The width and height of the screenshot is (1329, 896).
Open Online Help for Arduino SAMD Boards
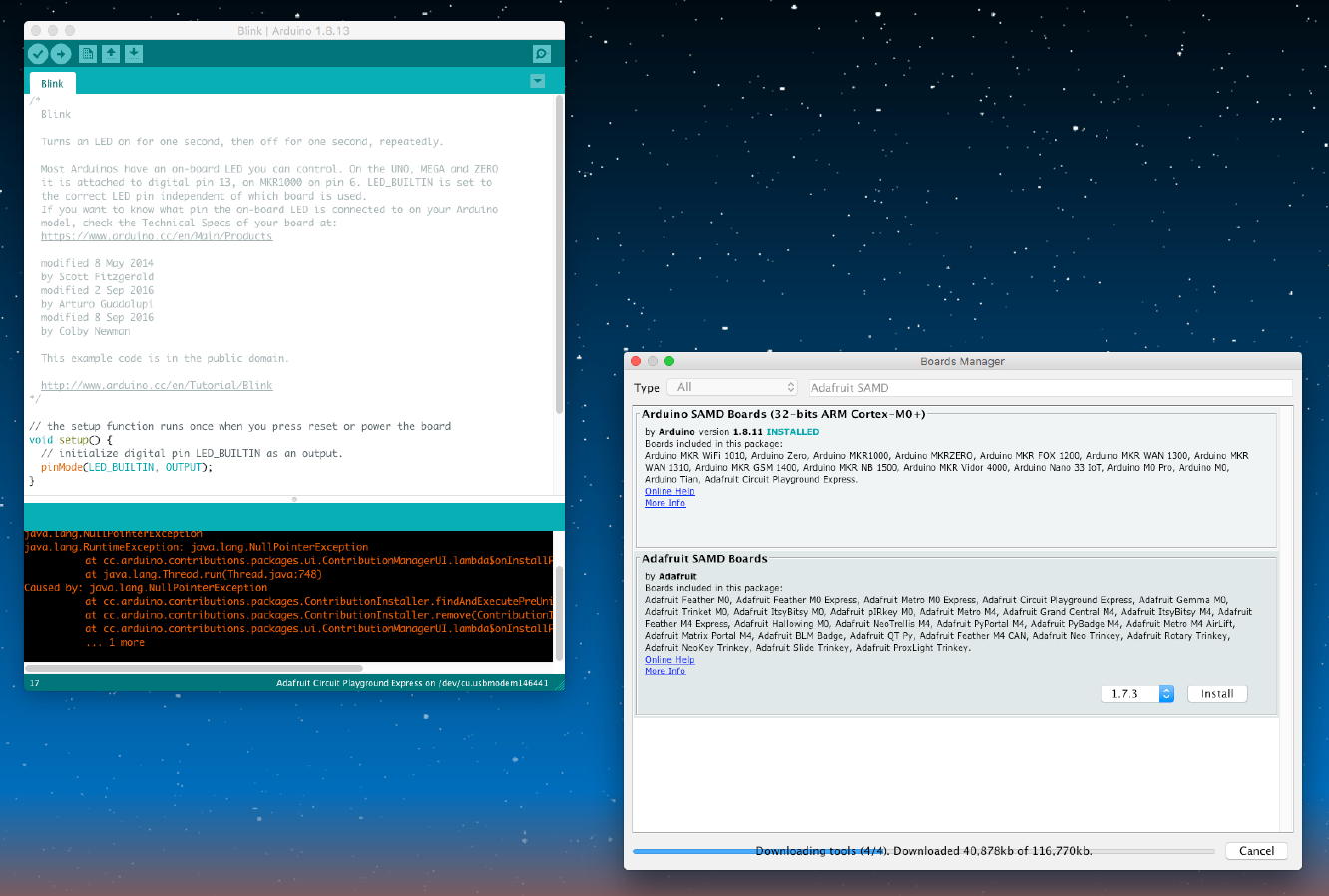tap(669, 491)
